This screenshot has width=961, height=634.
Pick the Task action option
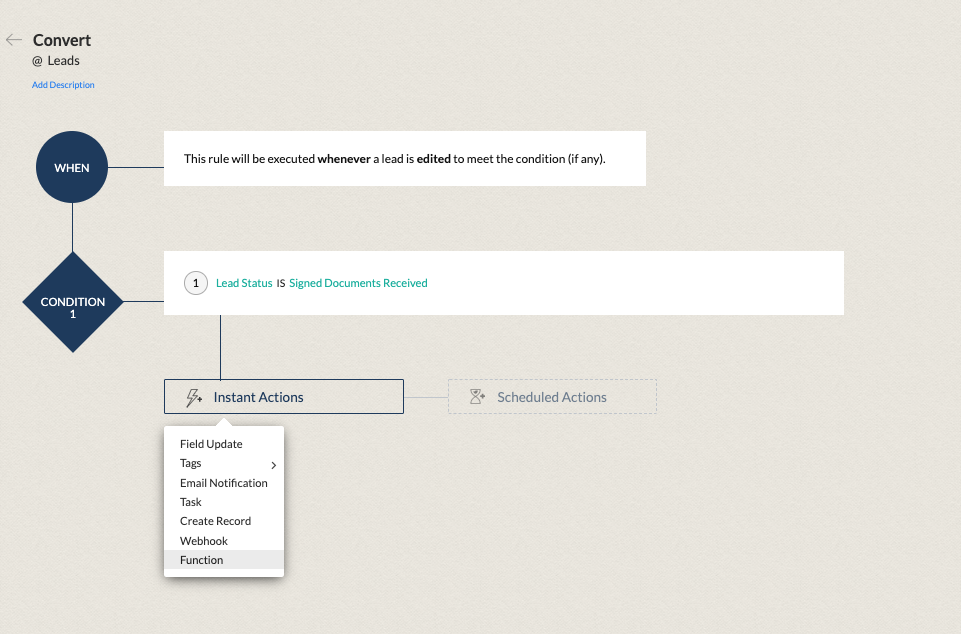[191, 502]
